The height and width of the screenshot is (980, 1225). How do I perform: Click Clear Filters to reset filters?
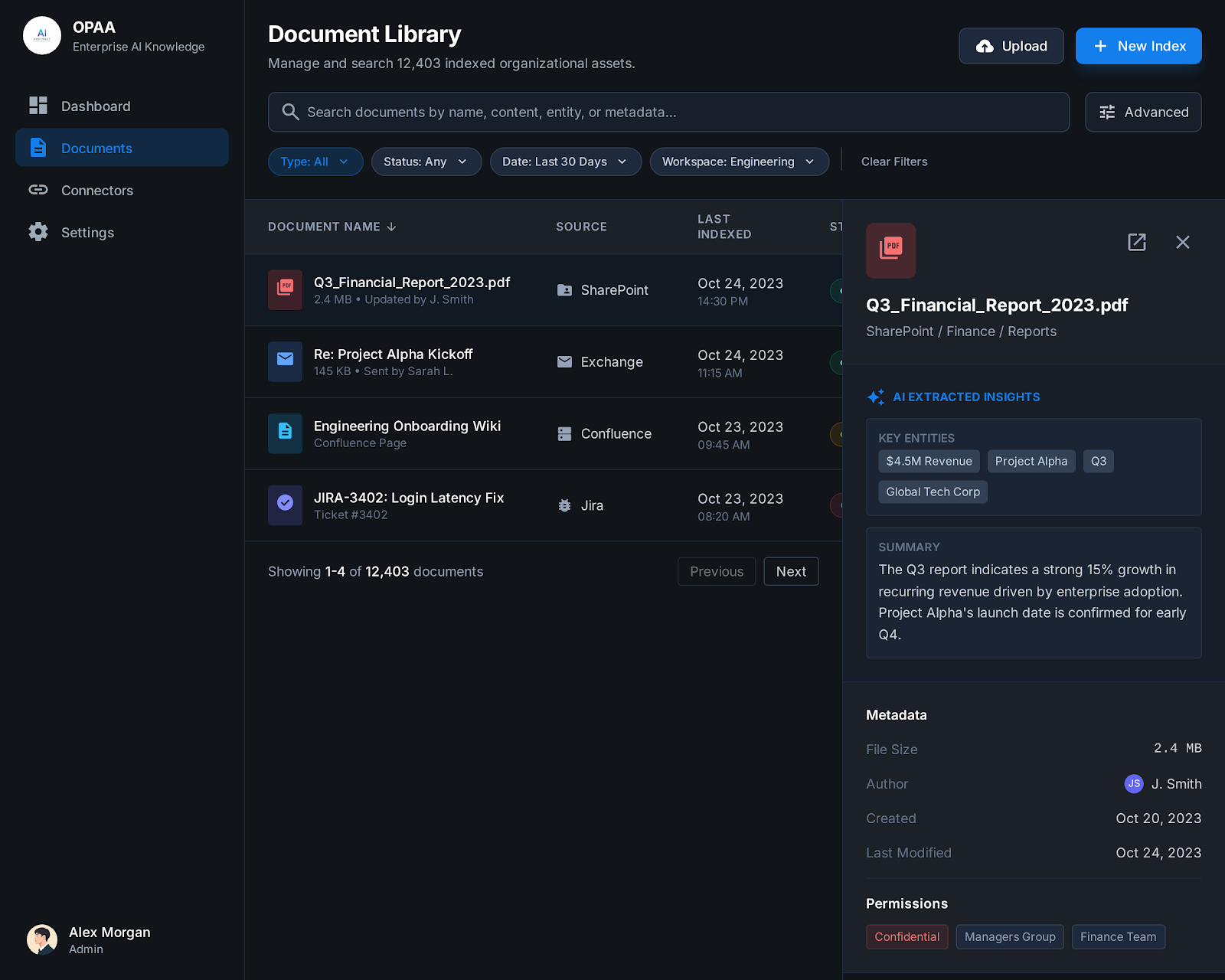(893, 162)
